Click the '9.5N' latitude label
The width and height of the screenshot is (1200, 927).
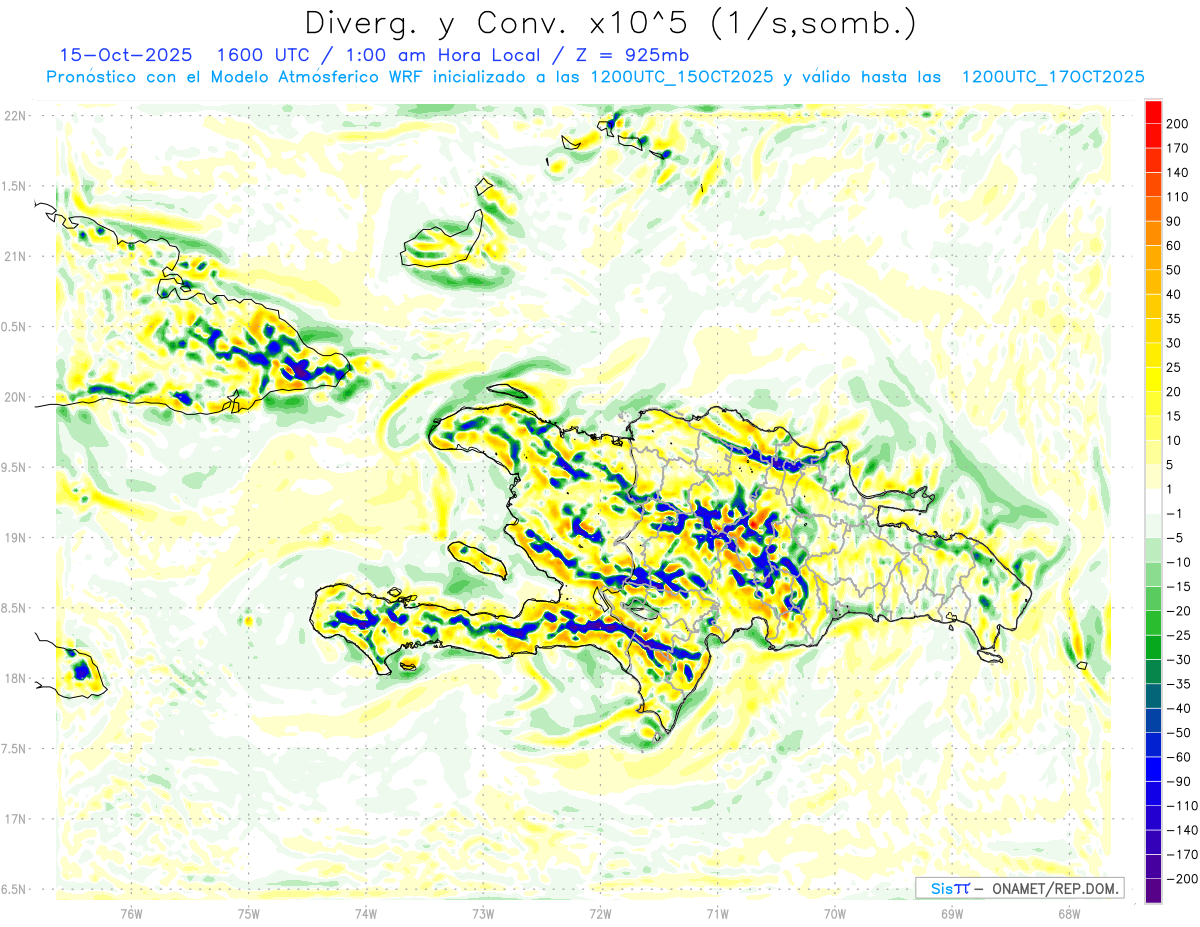(x=14, y=467)
